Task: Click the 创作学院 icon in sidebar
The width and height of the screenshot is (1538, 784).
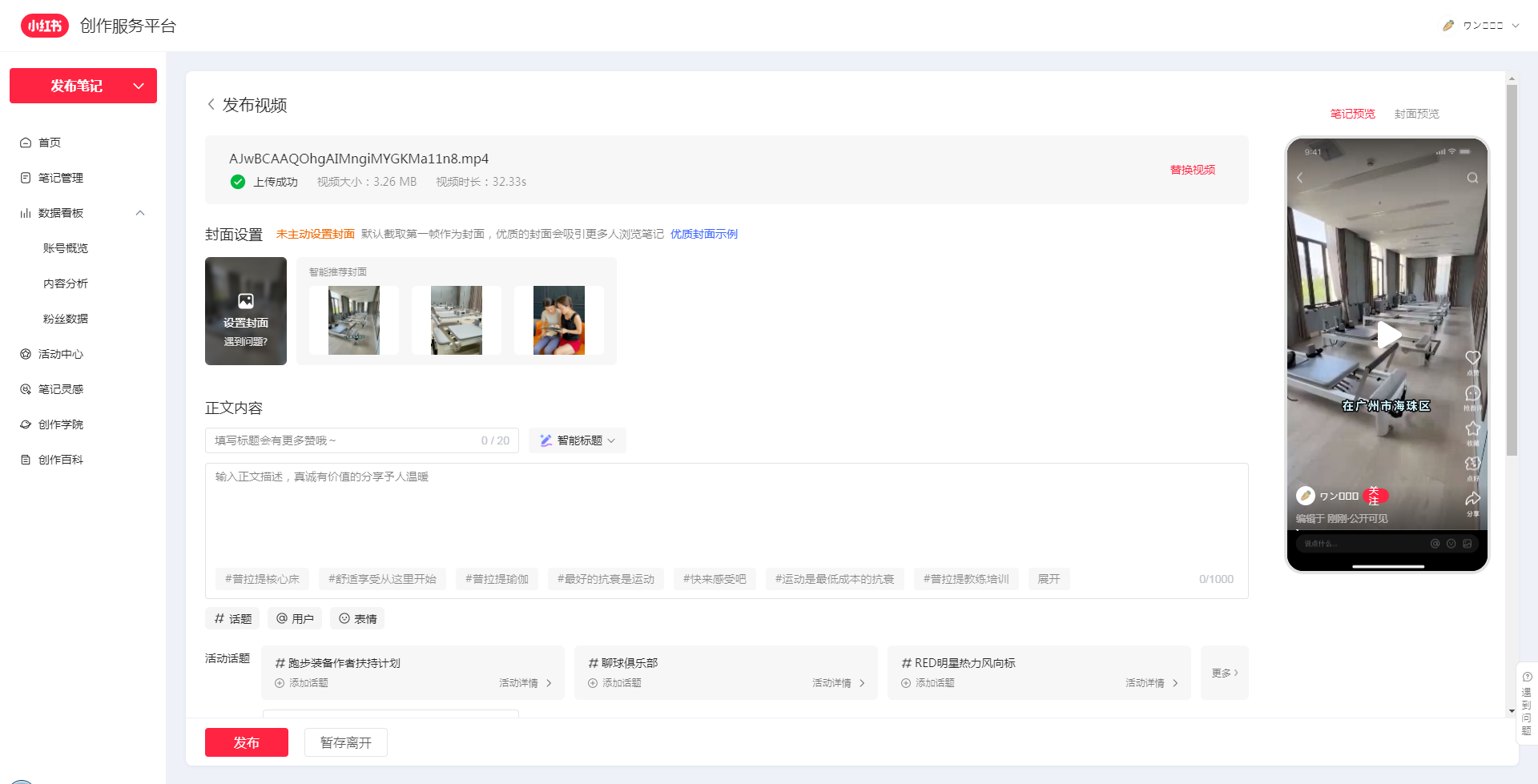Action: [x=26, y=424]
